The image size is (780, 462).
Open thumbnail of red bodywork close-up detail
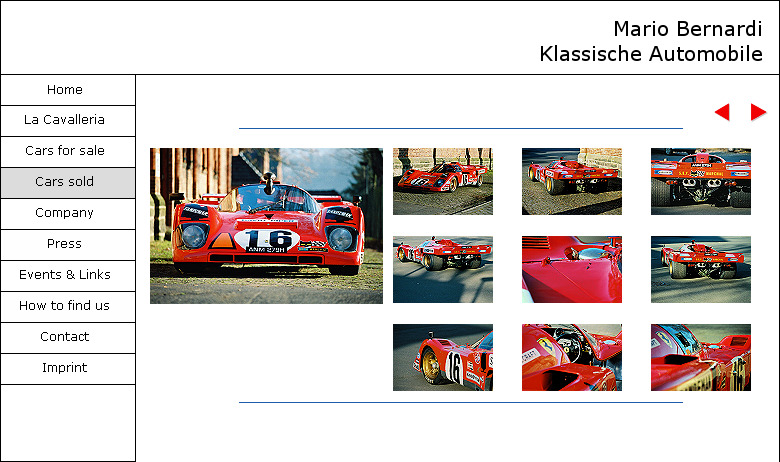(572, 269)
